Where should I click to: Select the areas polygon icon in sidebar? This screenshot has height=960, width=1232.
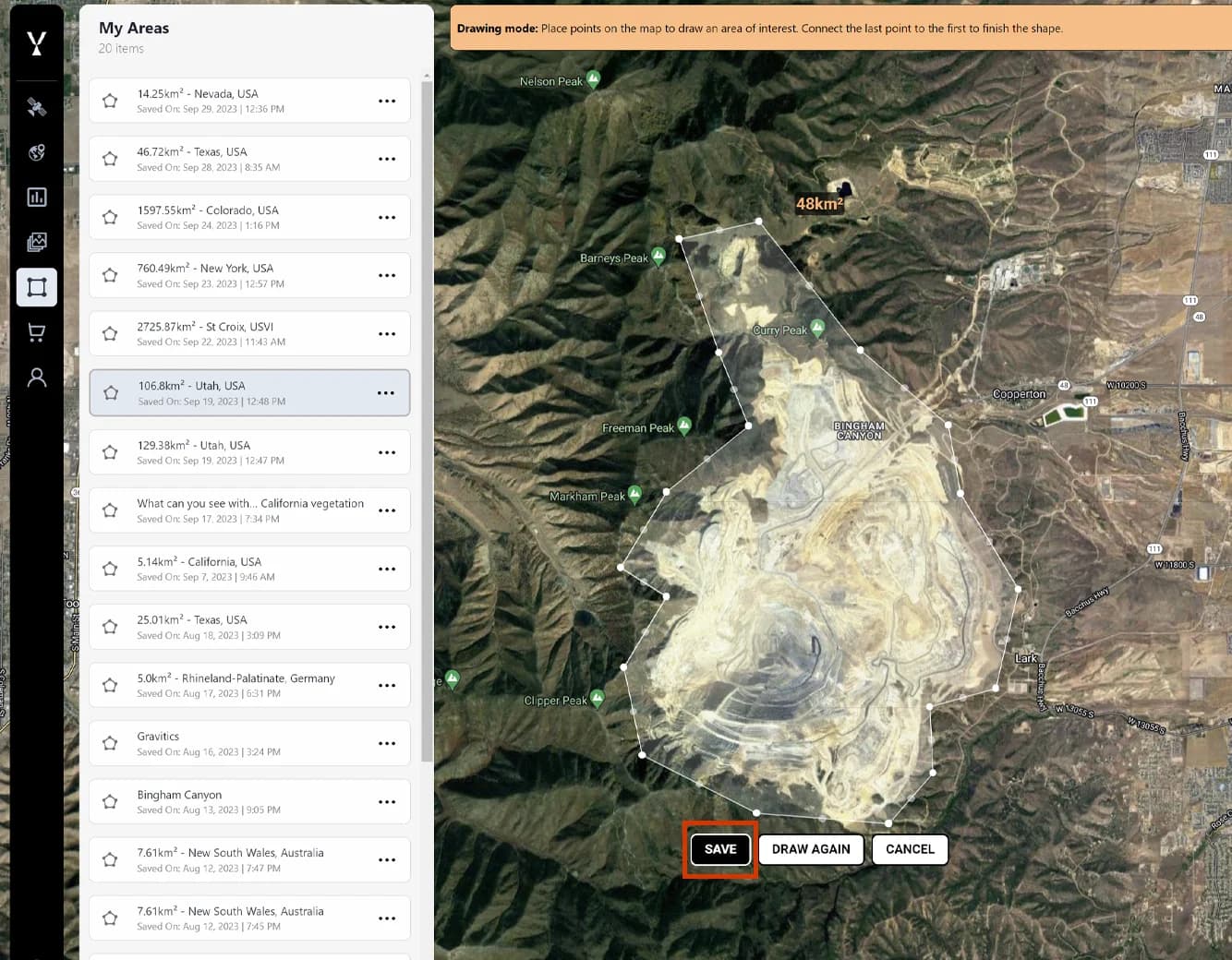(37, 287)
